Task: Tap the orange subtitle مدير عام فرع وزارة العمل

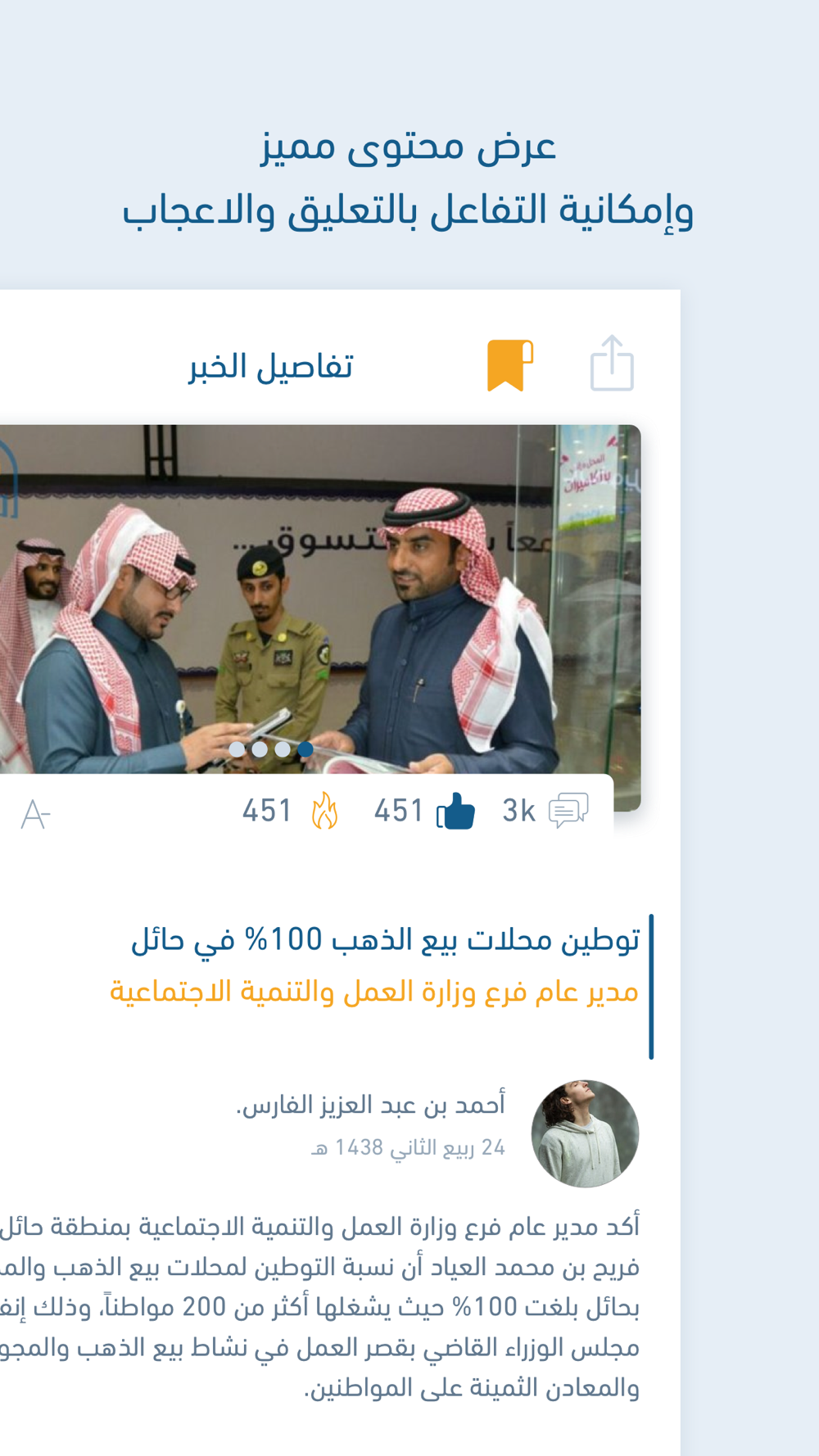Action: [374, 992]
